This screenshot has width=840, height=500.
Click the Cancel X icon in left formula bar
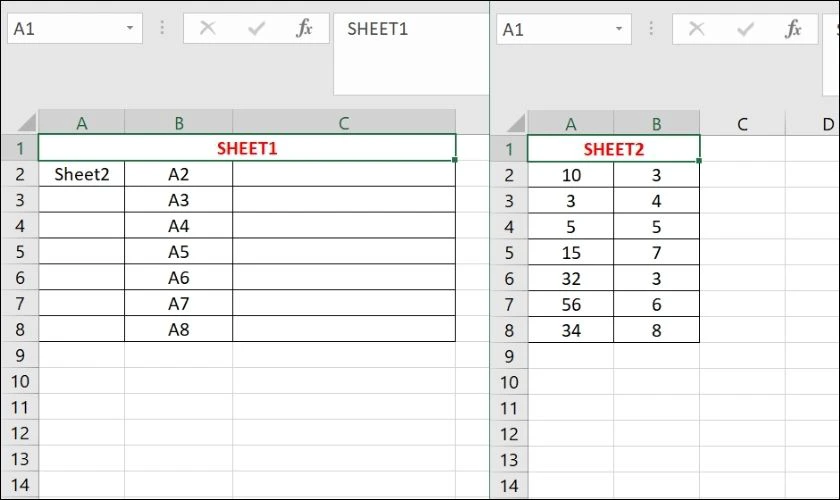click(x=207, y=28)
